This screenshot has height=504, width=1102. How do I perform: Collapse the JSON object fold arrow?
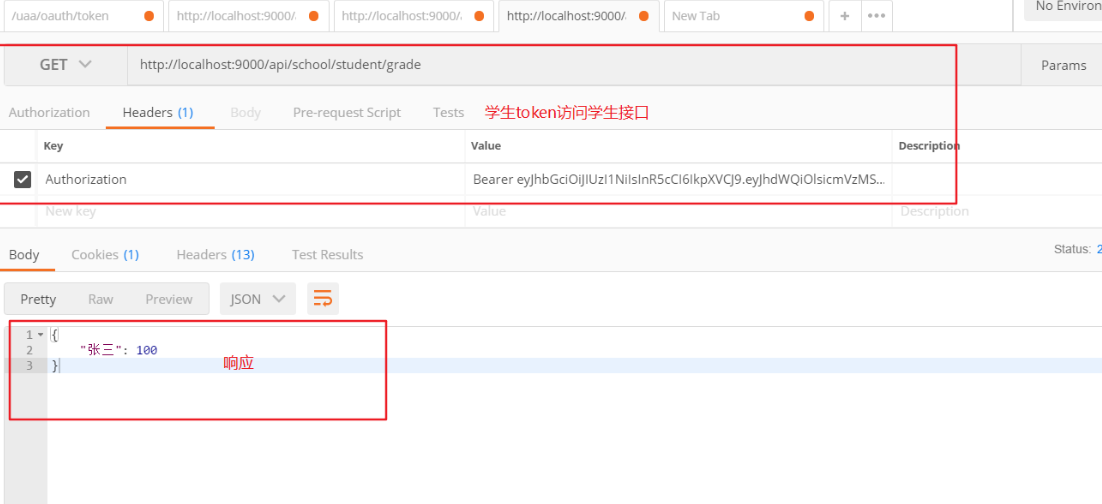[40, 335]
